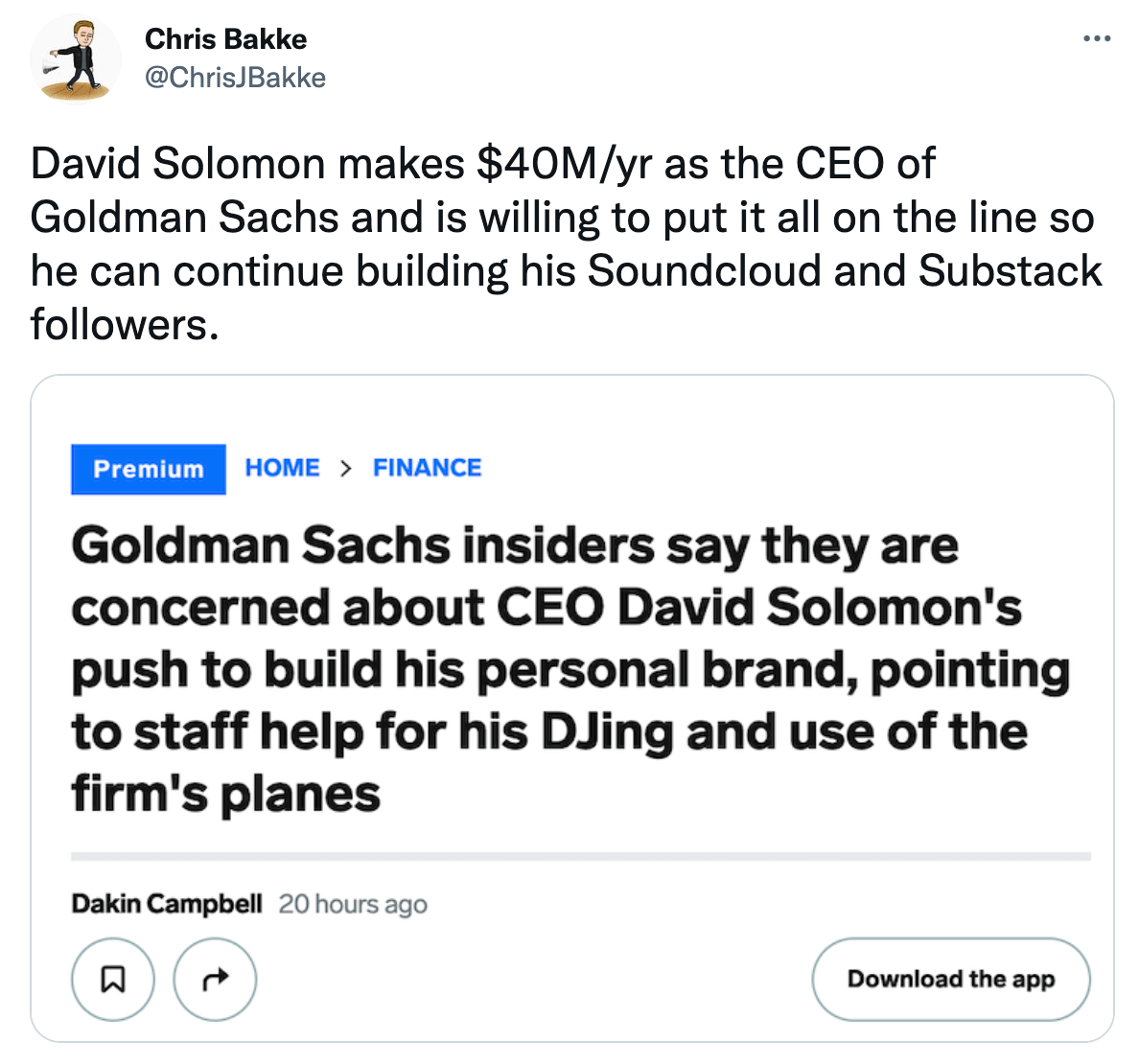Open the tweet's more options ellipsis
This screenshot has height=1064, width=1139.
(x=1096, y=39)
